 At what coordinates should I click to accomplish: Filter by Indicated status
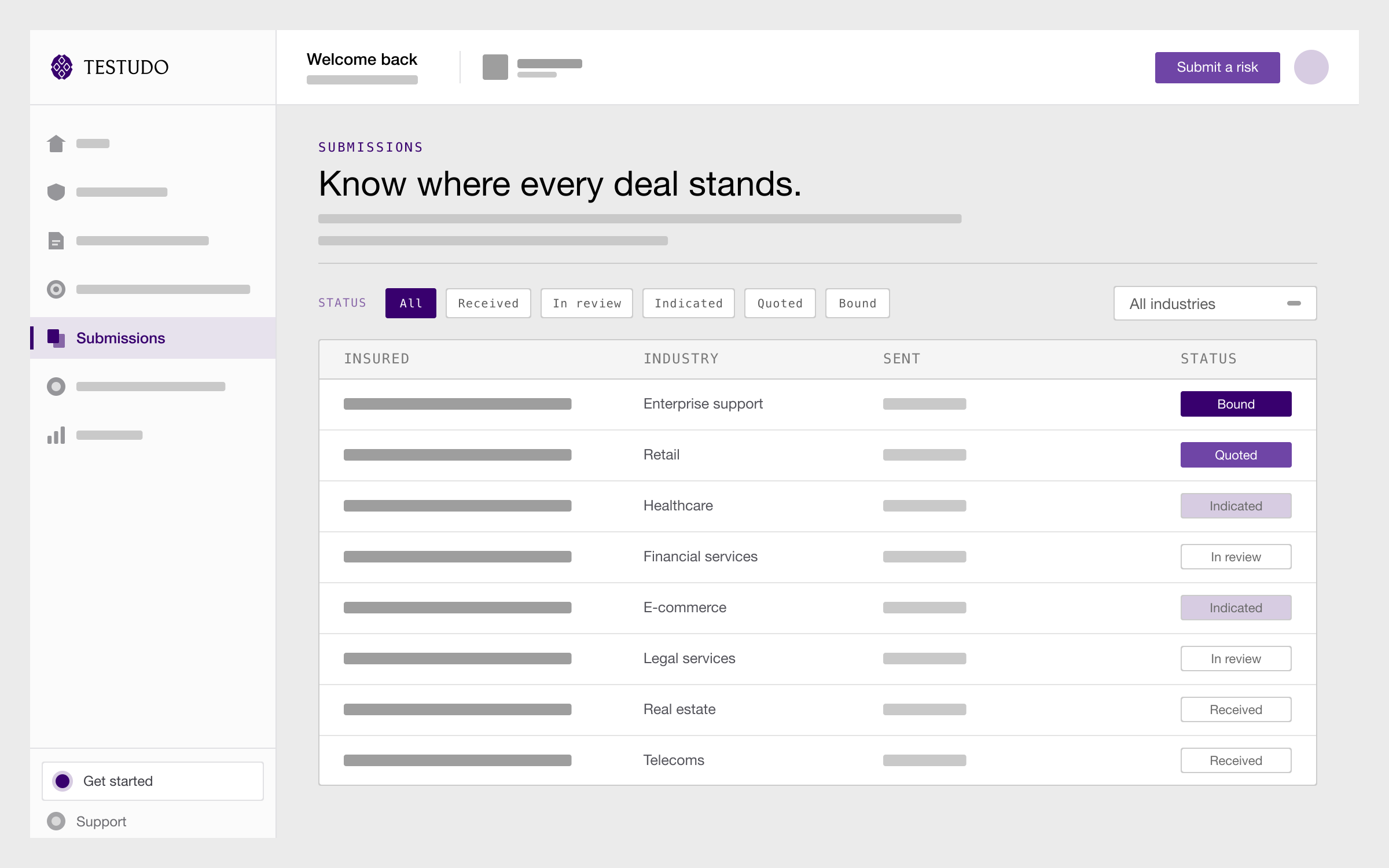[x=689, y=303]
